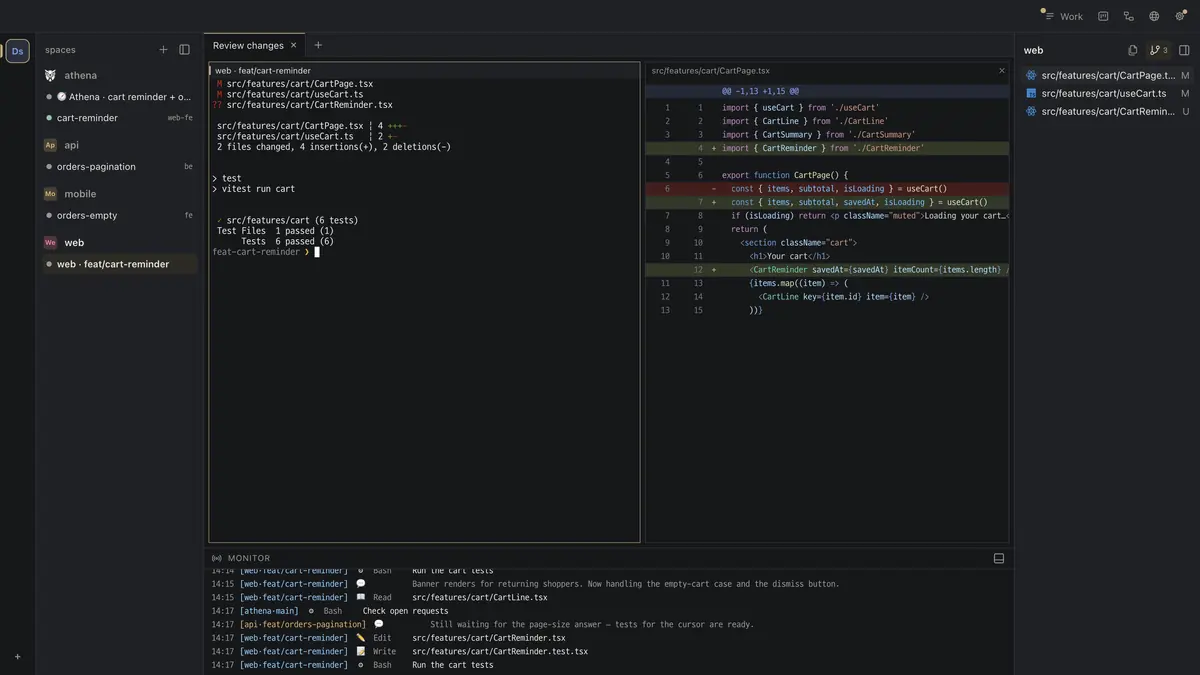Click the Mo mobile project badge
This screenshot has width=1200, height=675.
(x=50, y=194)
